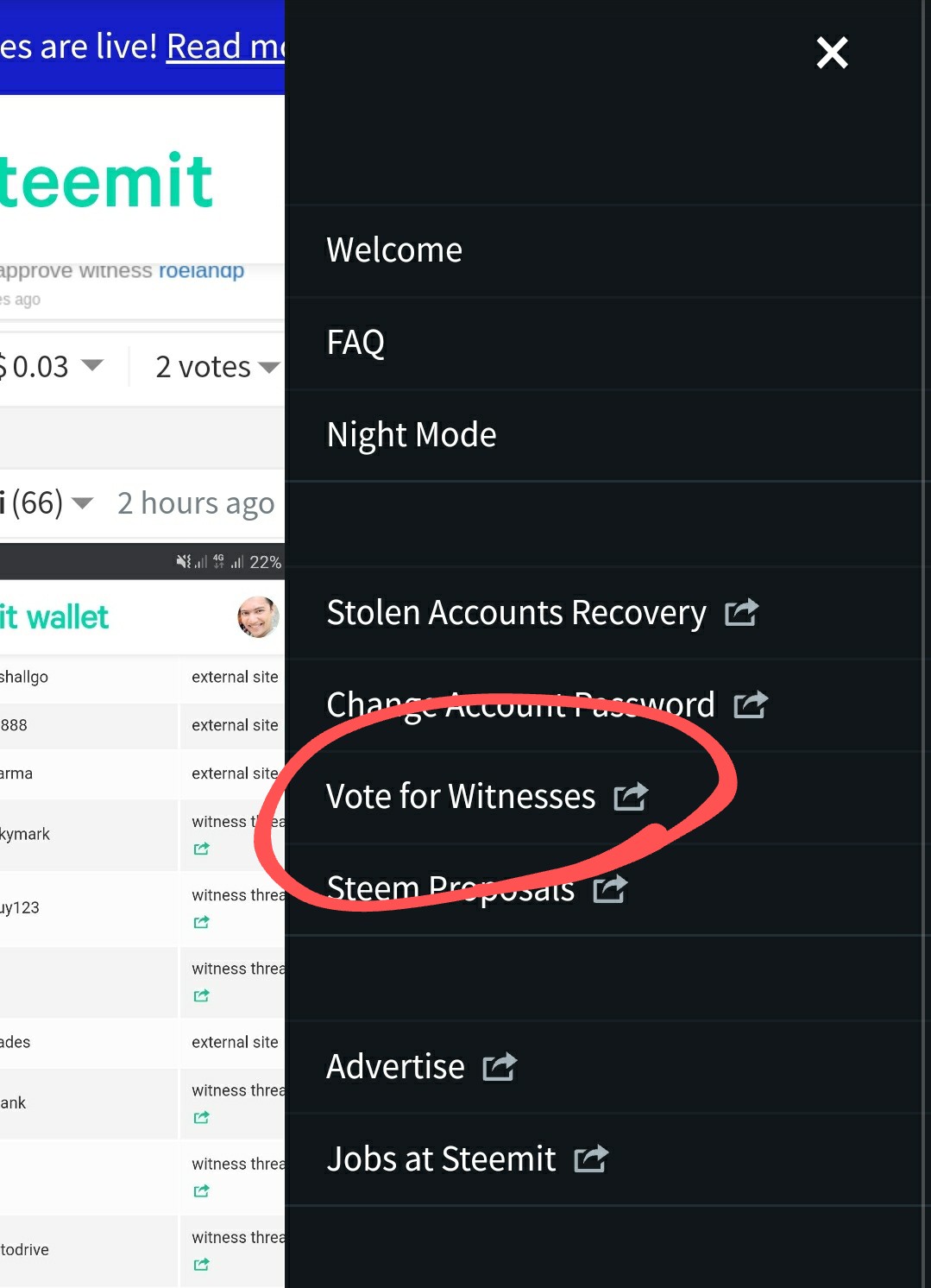Click the witness thread link icon beside kymark
Screen dimensions: 931x1288
(201, 849)
